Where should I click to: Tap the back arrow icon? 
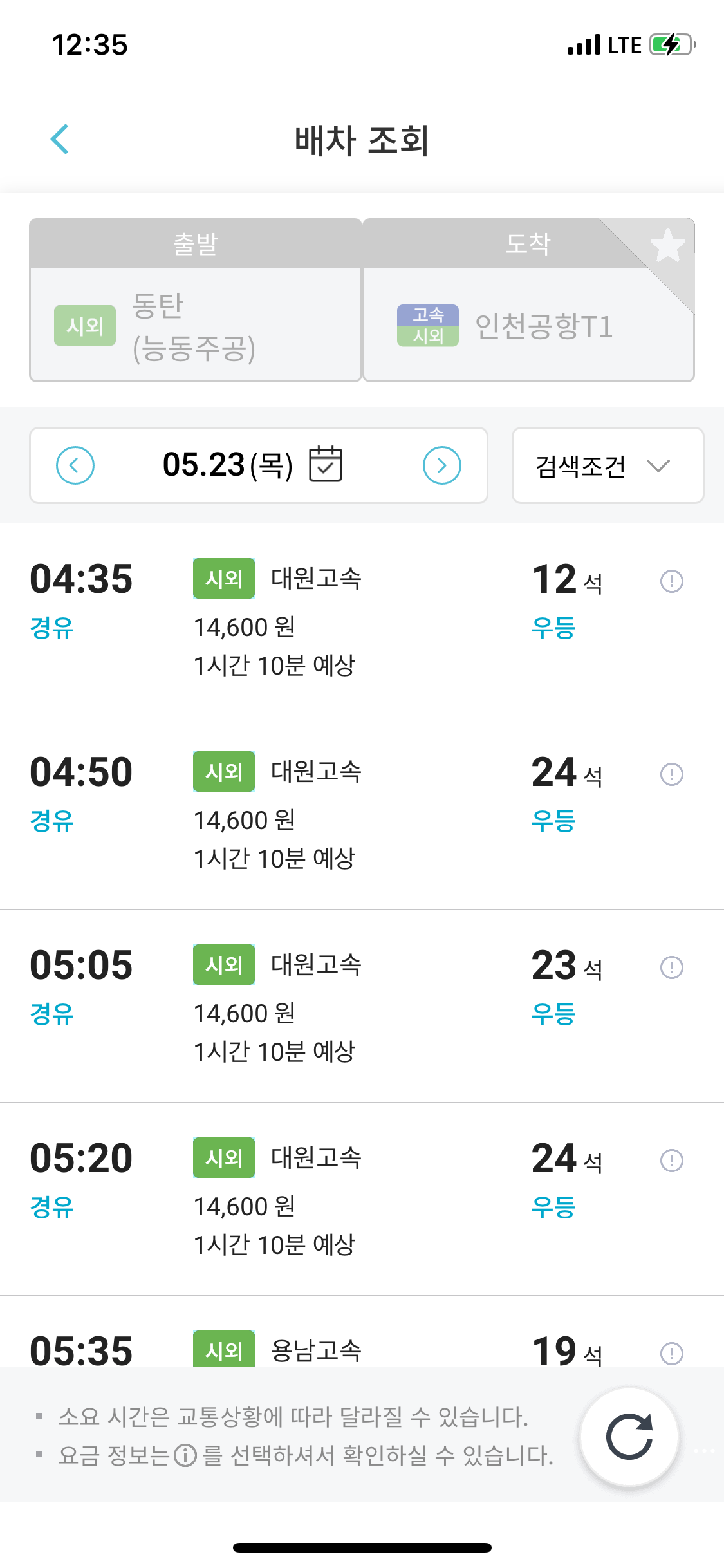(x=60, y=139)
